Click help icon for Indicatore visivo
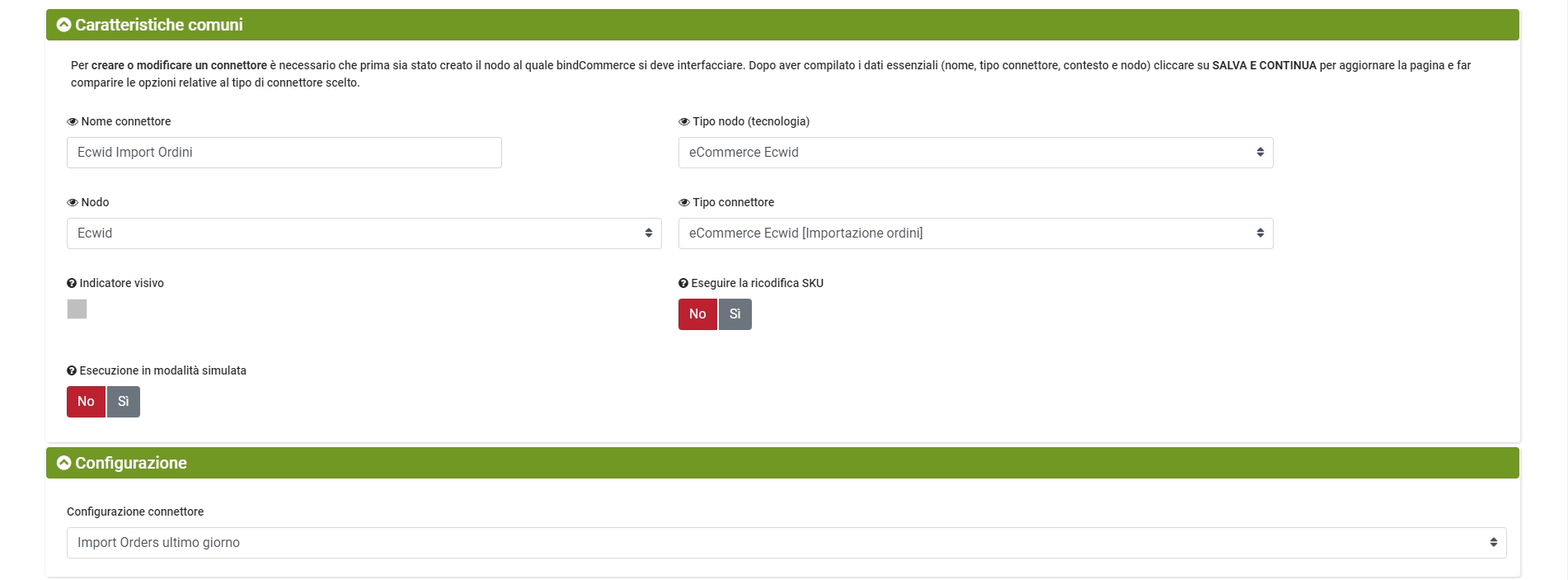The width and height of the screenshot is (1568, 580). coord(72,283)
